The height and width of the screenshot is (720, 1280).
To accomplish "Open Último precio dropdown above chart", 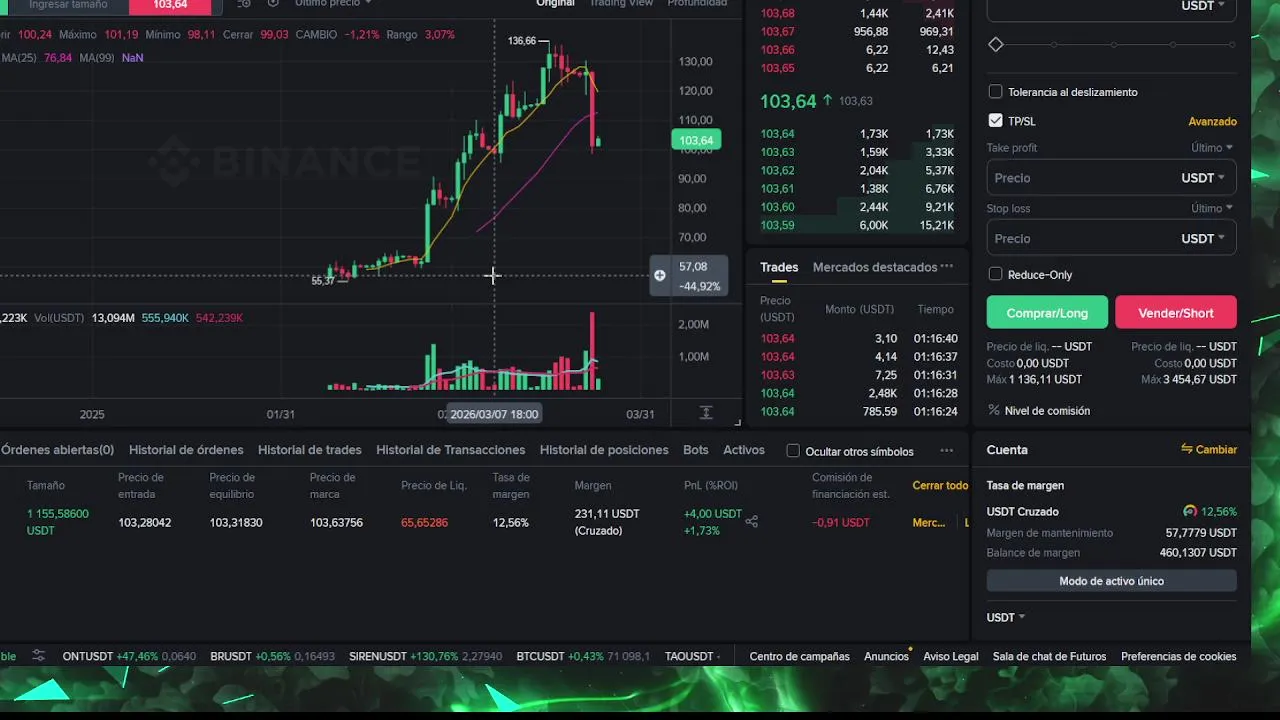I will pyautogui.click(x=333, y=3).
